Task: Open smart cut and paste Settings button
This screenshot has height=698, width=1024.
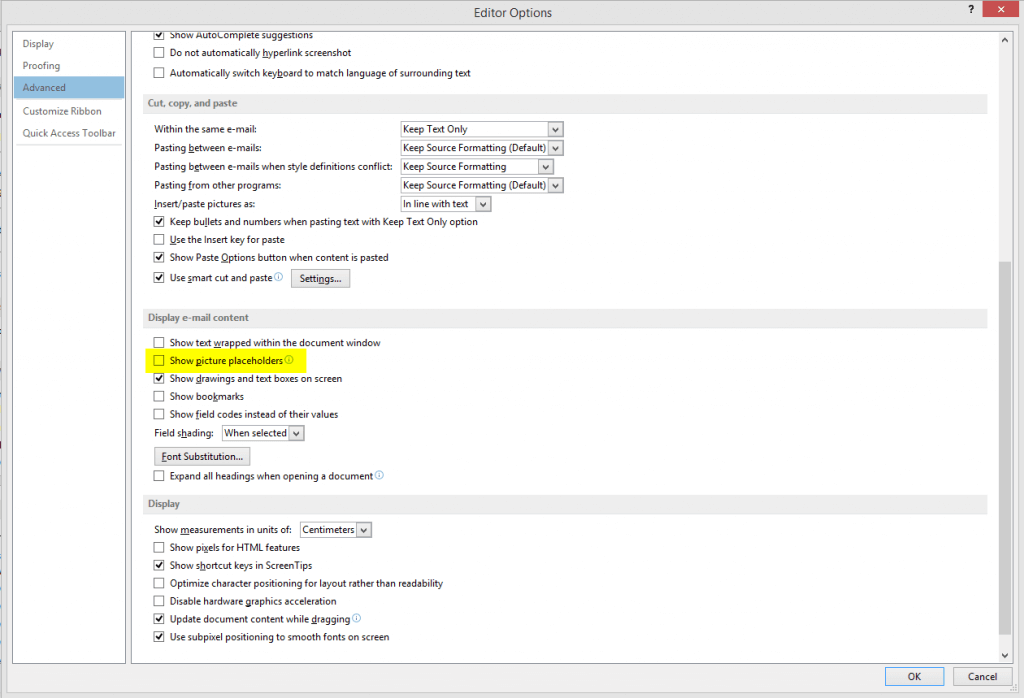Action: pos(320,278)
